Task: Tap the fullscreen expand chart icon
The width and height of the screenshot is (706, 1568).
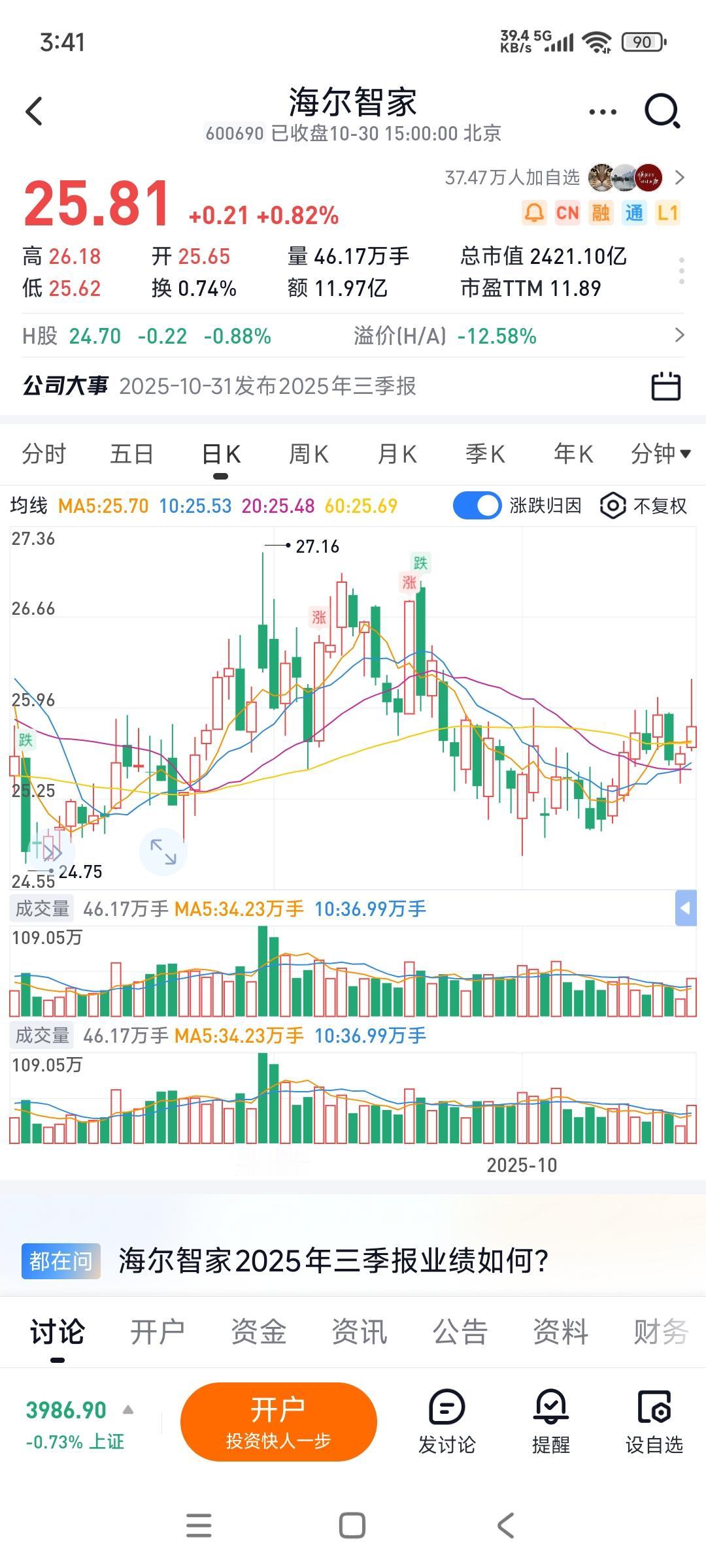Action: pyautogui.click(x=163, y=852)
